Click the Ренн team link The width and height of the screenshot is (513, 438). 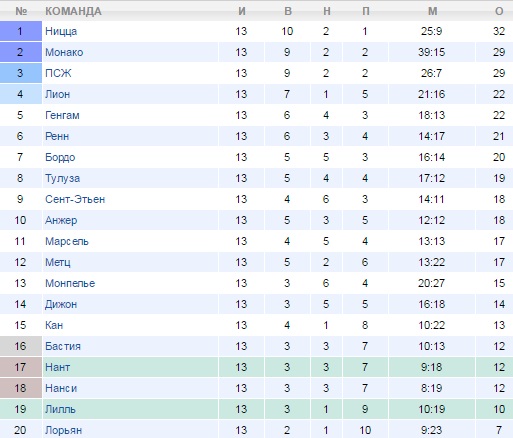57,136
